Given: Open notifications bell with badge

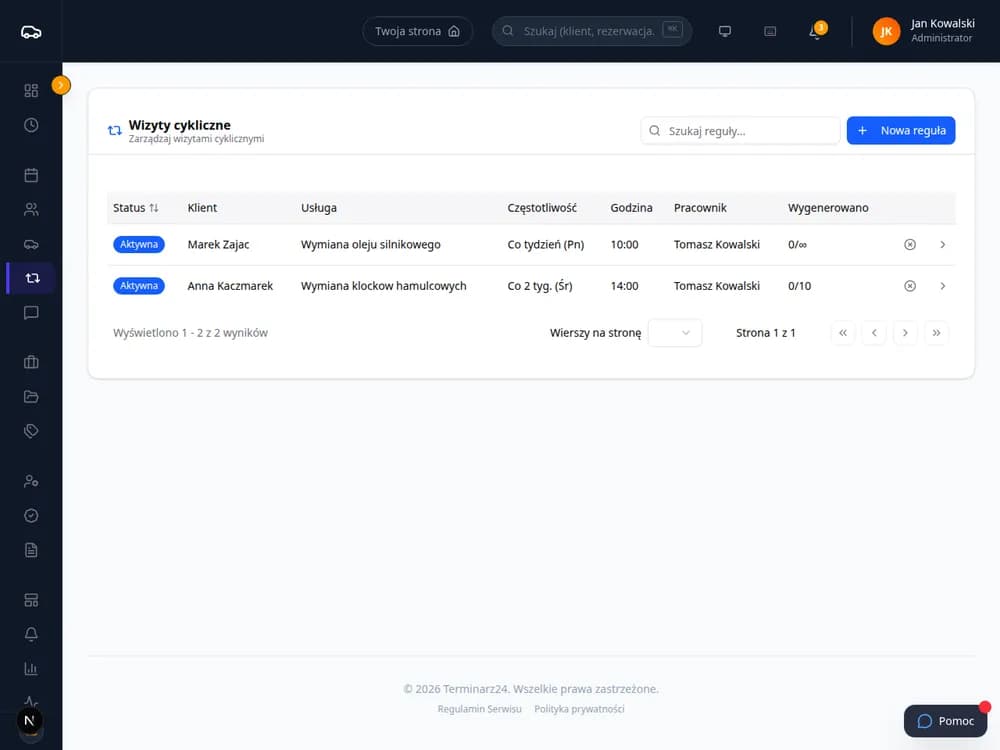Looking at the screenshot, I should click(816, 31).
